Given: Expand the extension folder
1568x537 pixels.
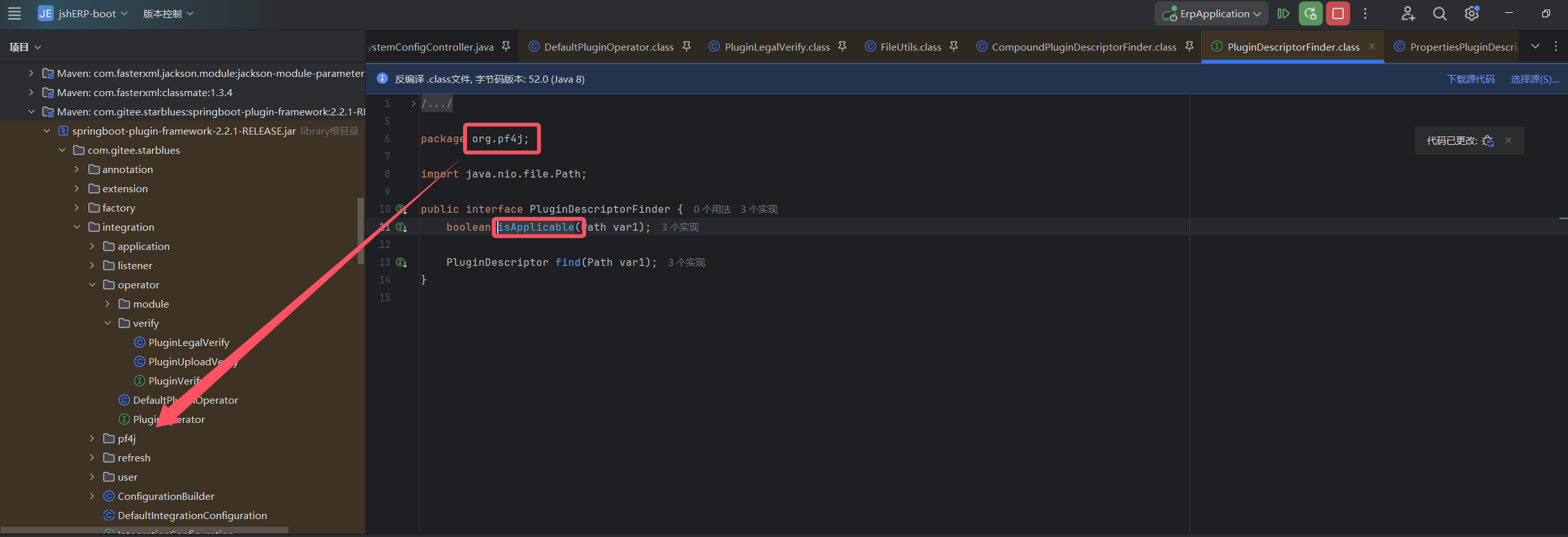Looking at the screenshot, I should point(77,188).
